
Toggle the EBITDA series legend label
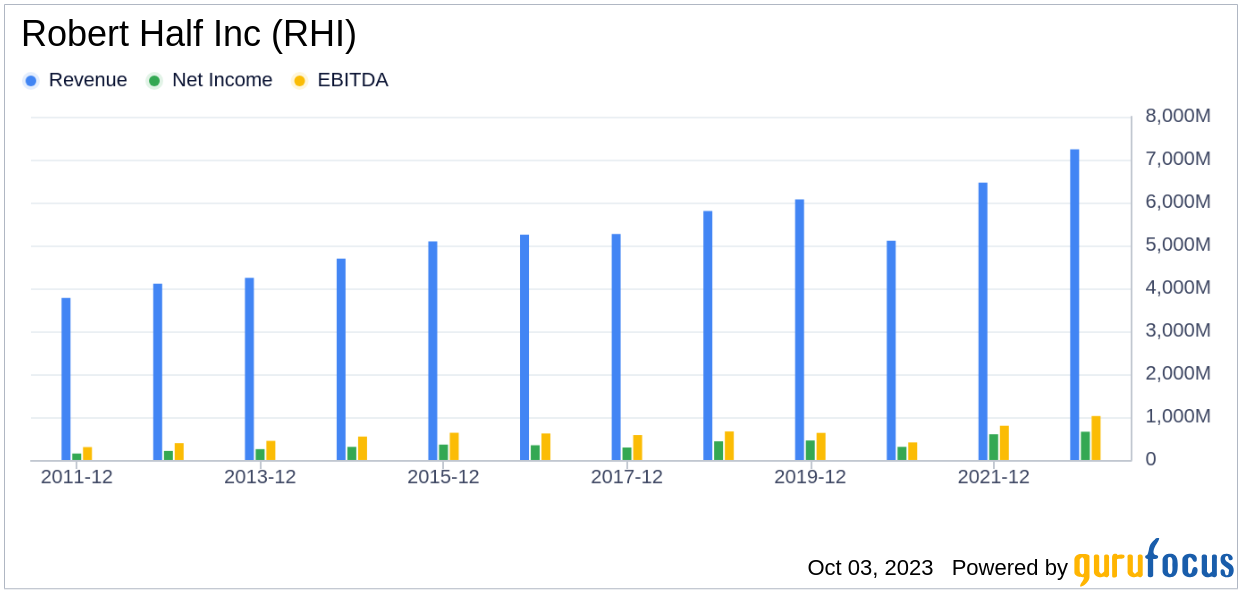(x=352, y=80)
